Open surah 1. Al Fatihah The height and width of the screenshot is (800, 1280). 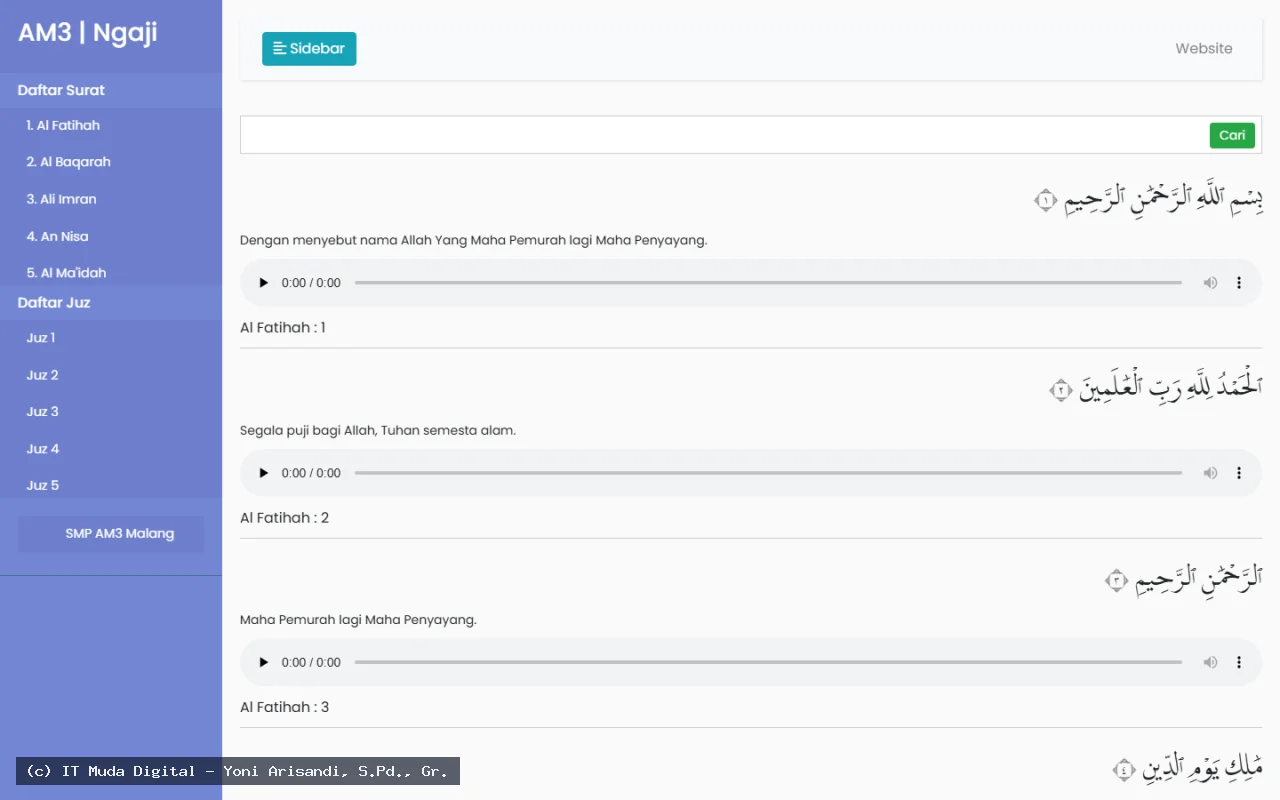pyautogui.click(x=63, y=125)
